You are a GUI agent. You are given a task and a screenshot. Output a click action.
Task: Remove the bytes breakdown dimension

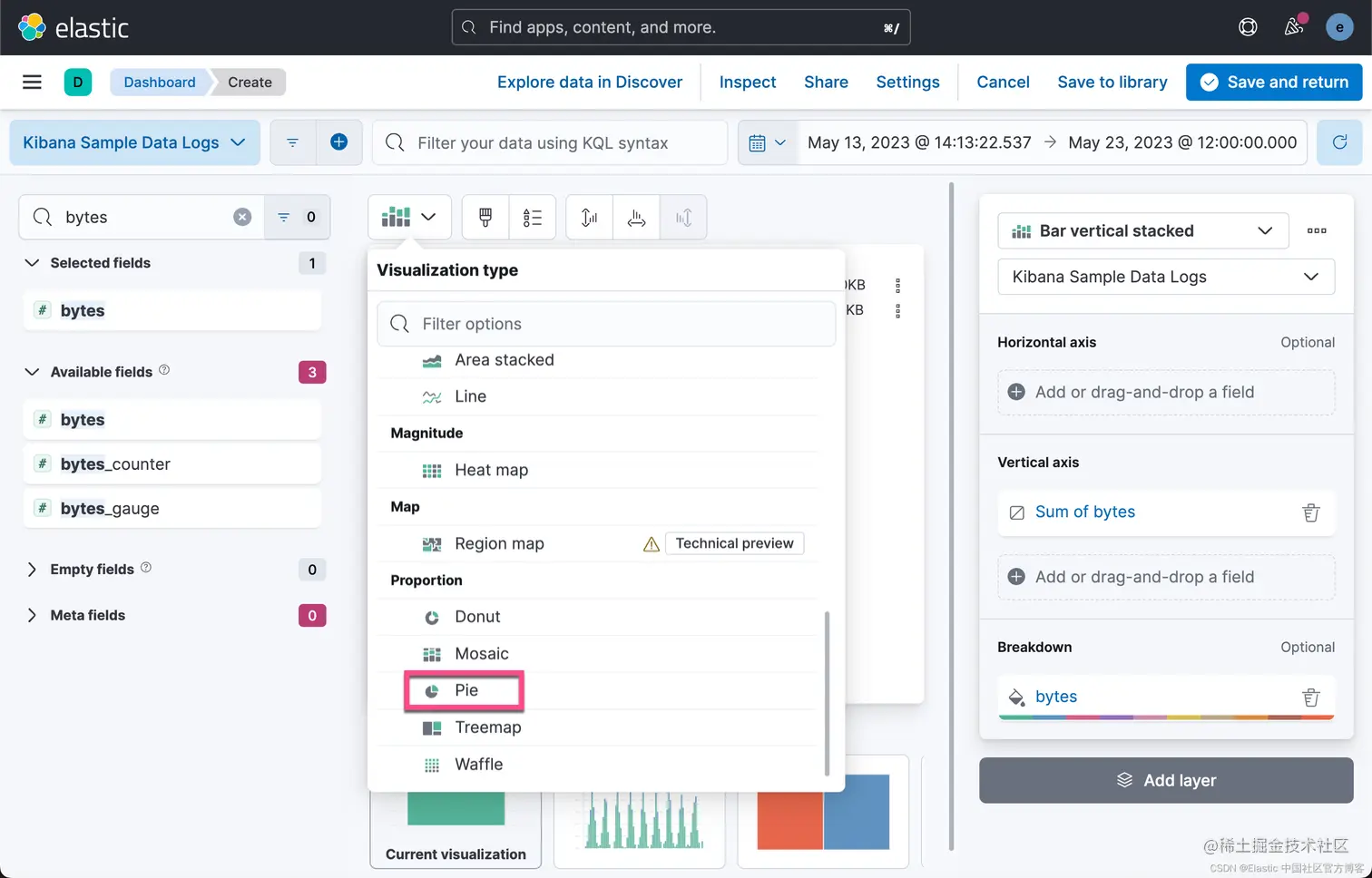(x=1310, y=698)
